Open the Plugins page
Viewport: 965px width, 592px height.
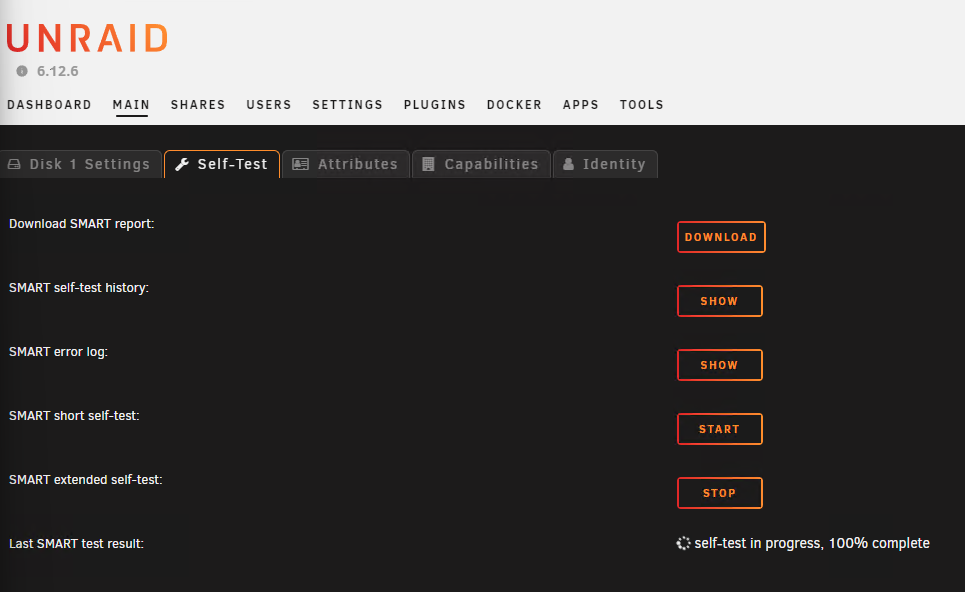coord(435,105)
